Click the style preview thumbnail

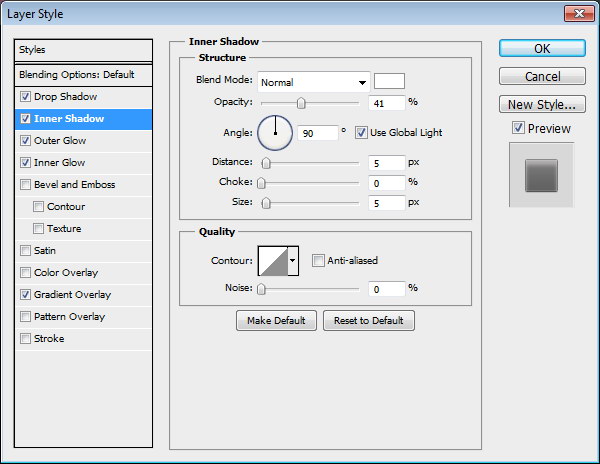click(541, 175)
